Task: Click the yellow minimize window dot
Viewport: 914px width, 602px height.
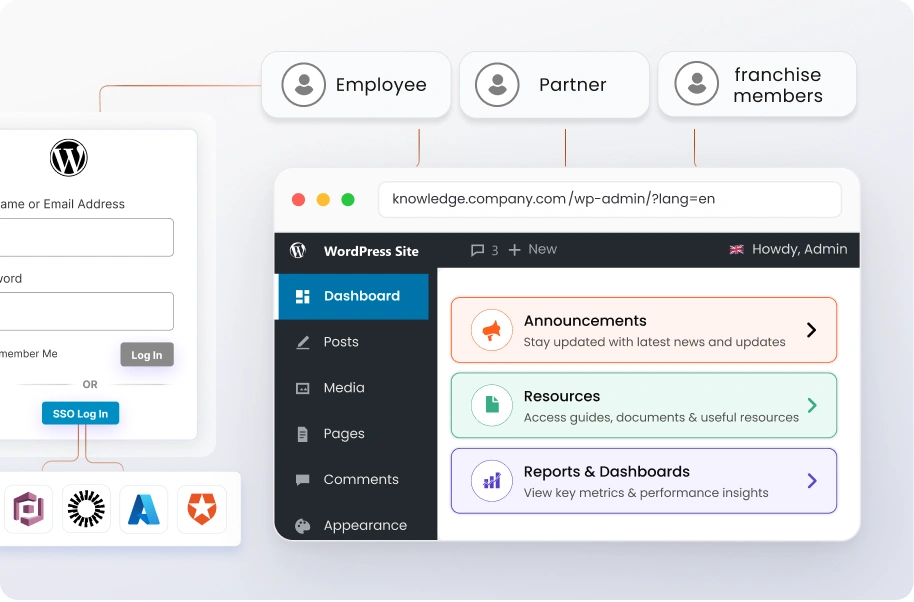Action: (323, 200)
